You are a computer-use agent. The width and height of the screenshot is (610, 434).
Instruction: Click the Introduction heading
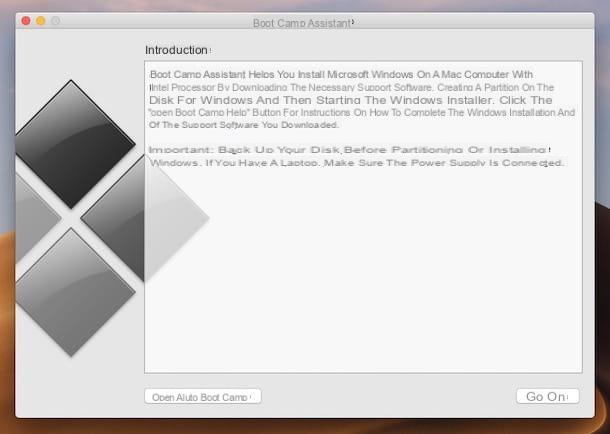pos(176,50)
